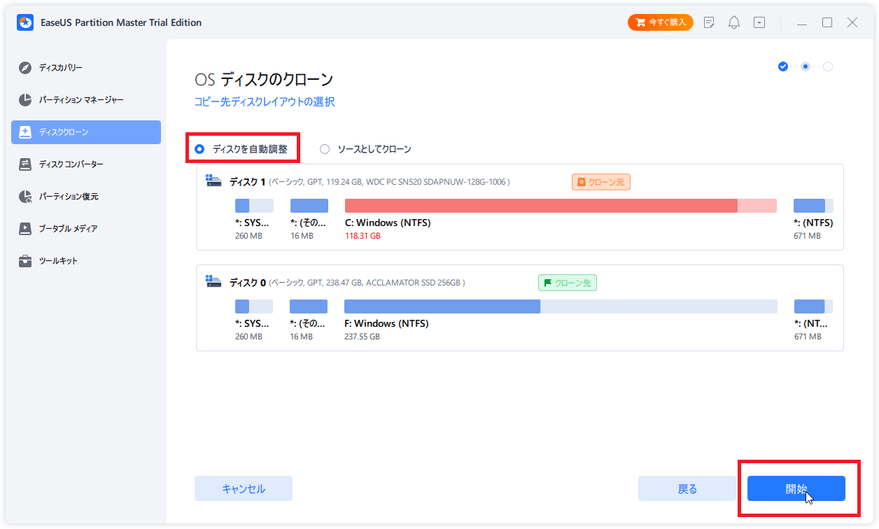
Task: Click the 戻る button
Action: tap(687, 489)
